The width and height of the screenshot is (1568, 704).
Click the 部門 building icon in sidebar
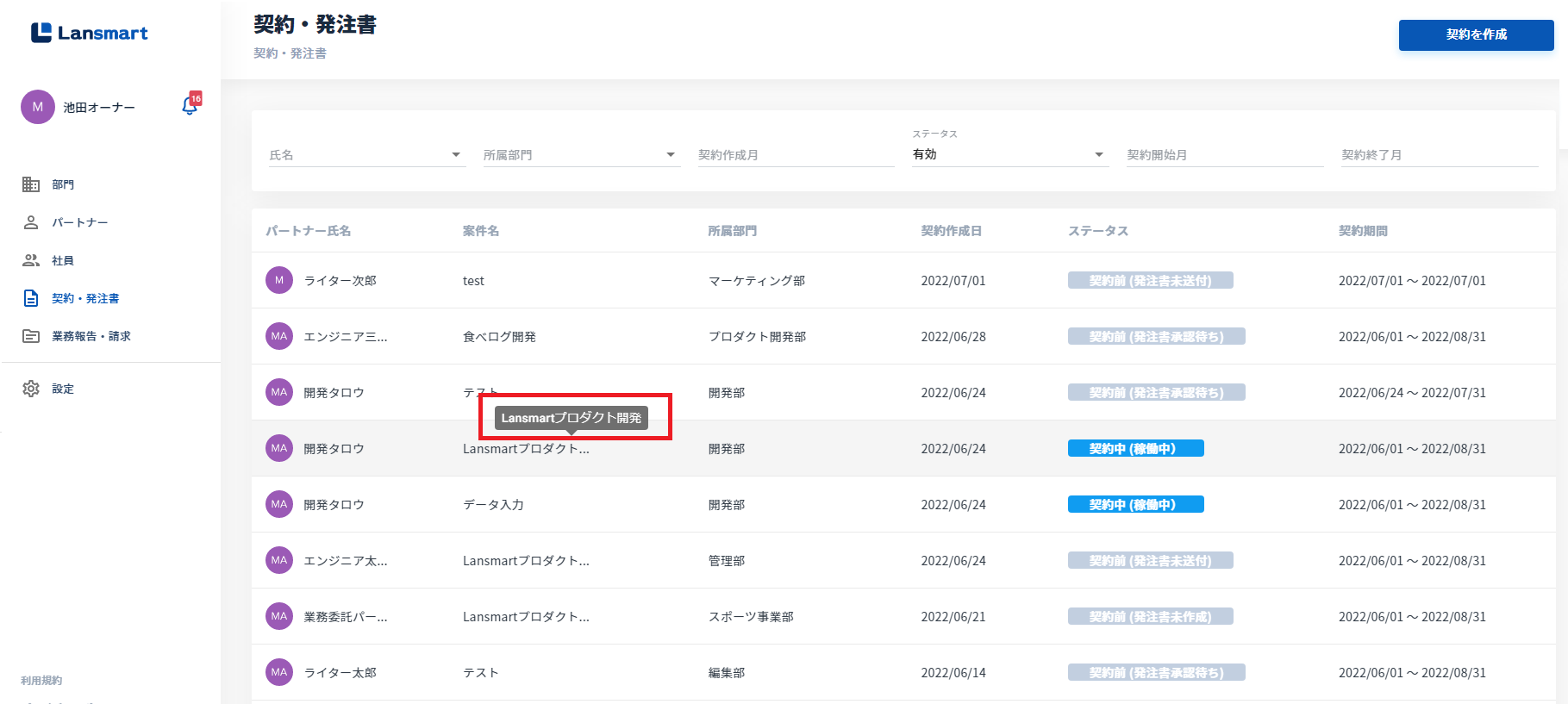point(31,184)
